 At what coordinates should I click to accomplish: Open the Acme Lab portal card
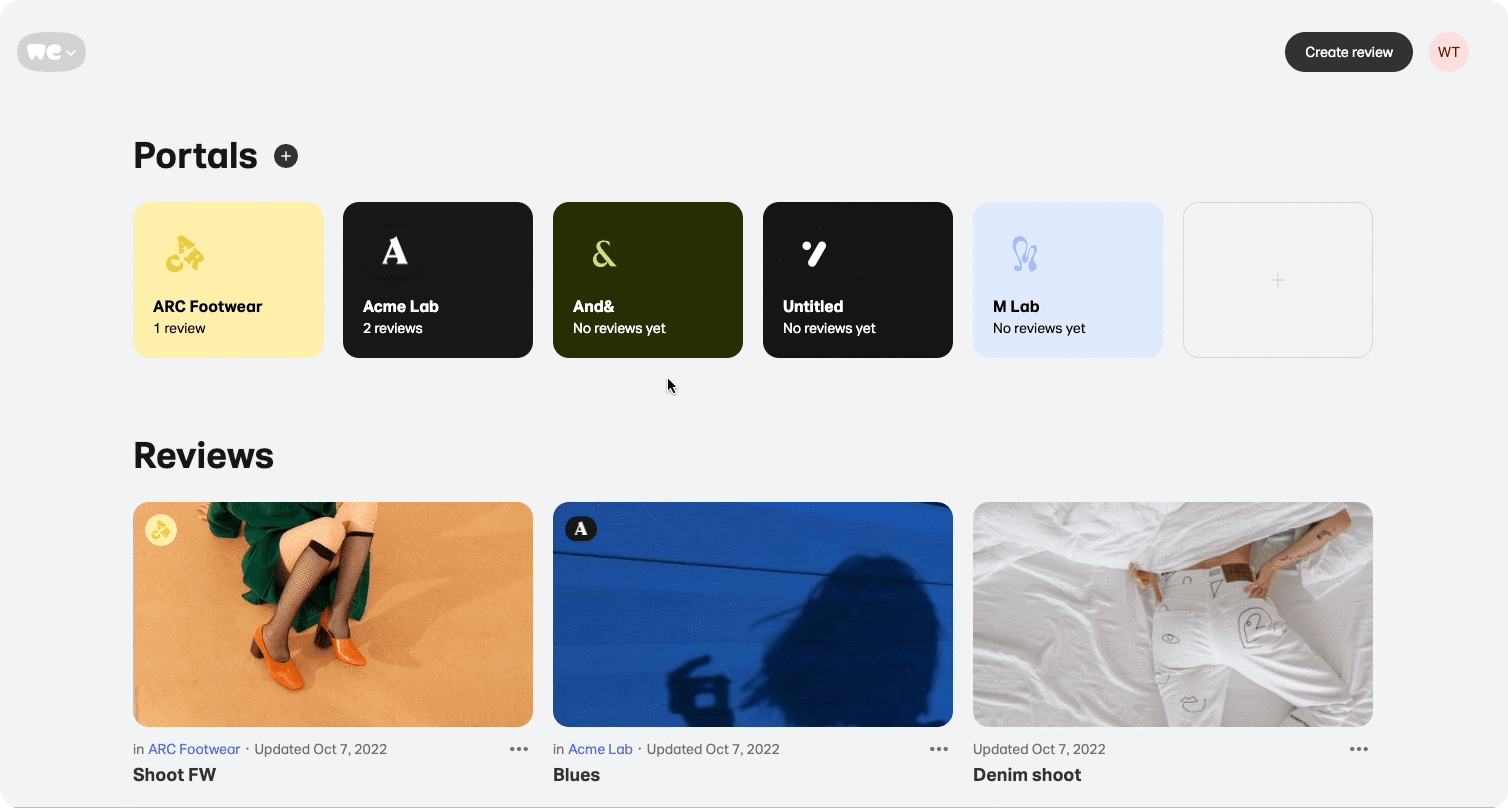click(438, 280)
